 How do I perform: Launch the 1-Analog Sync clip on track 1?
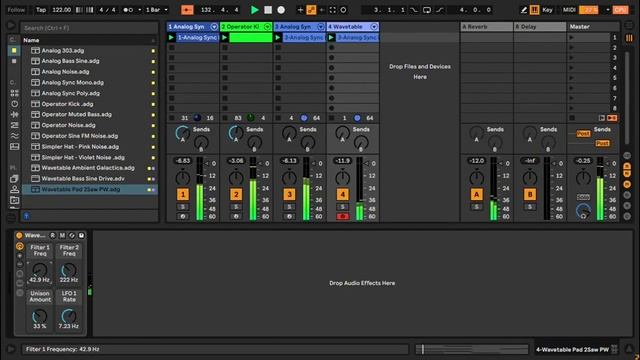(x=171, y=38)
